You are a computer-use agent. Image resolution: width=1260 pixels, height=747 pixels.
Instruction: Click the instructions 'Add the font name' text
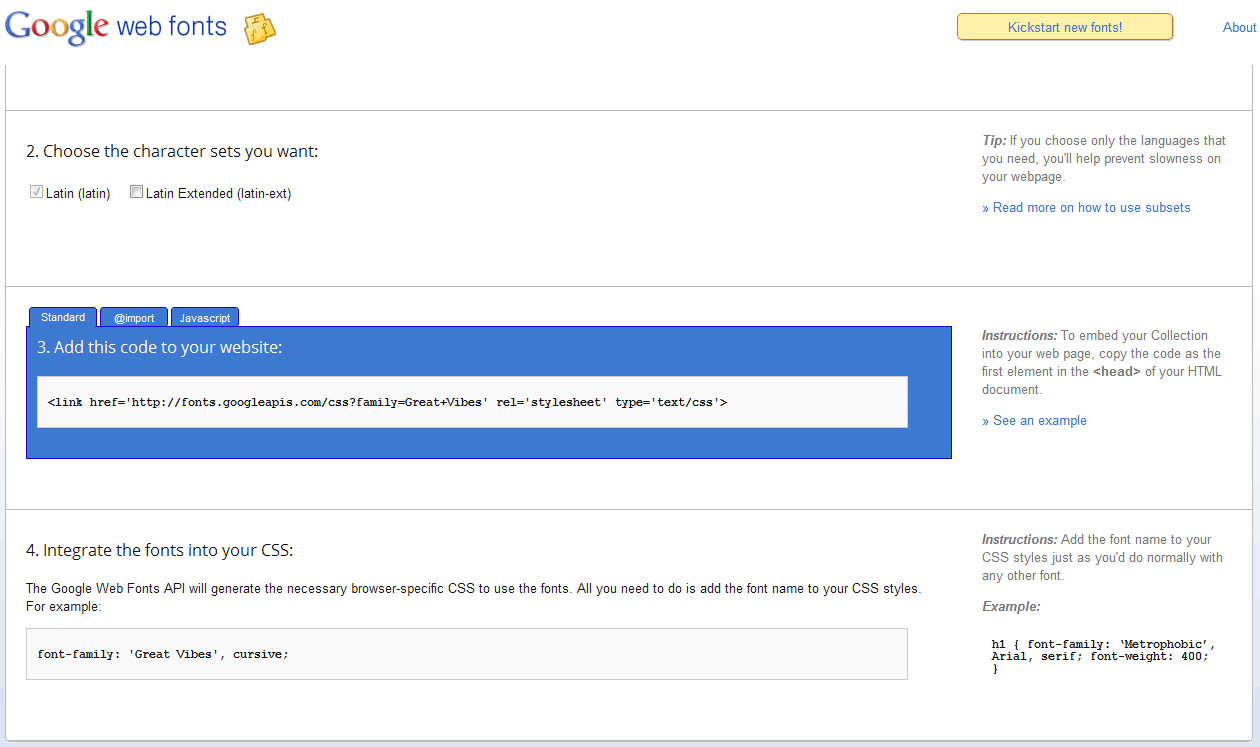pyautogui.click(x=1102, y=558)
